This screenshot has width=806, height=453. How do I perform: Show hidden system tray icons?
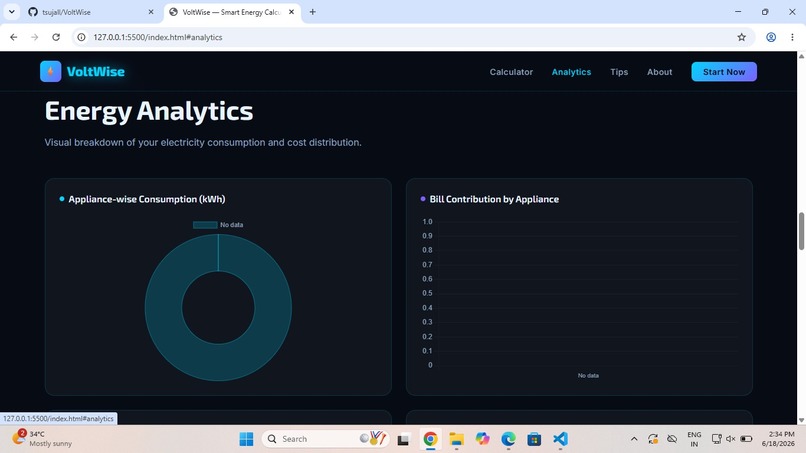(634, 439)
